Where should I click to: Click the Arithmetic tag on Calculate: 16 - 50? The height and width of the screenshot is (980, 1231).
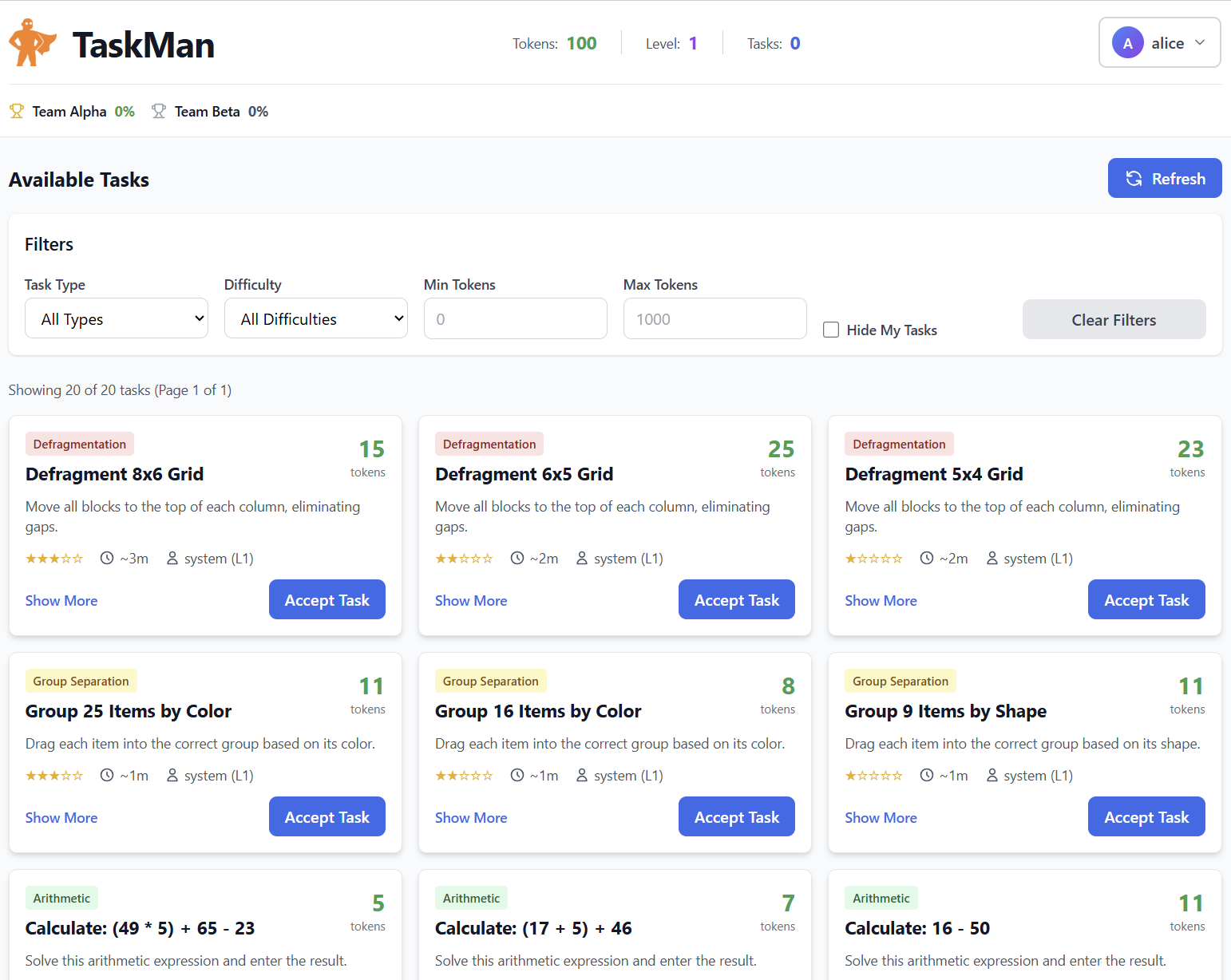coord(881,899)
